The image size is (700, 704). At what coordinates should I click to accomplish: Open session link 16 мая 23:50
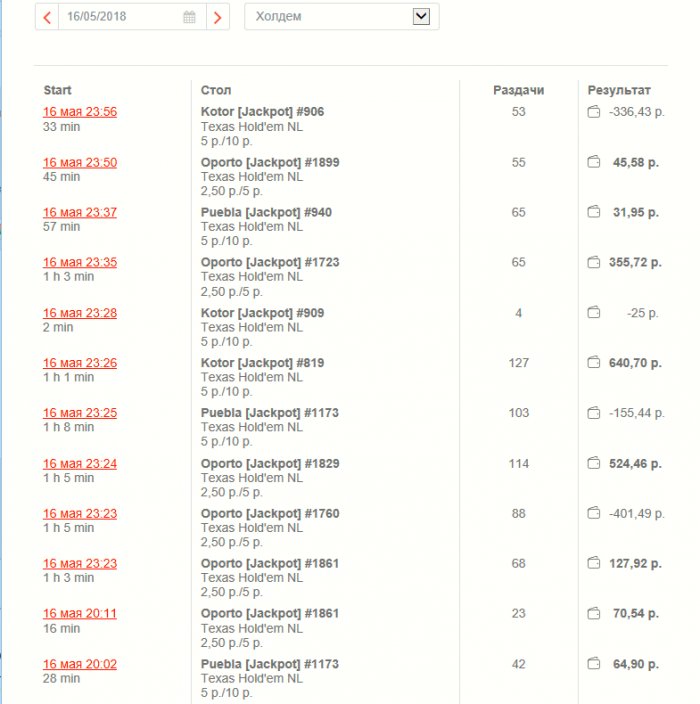point(80,163)
